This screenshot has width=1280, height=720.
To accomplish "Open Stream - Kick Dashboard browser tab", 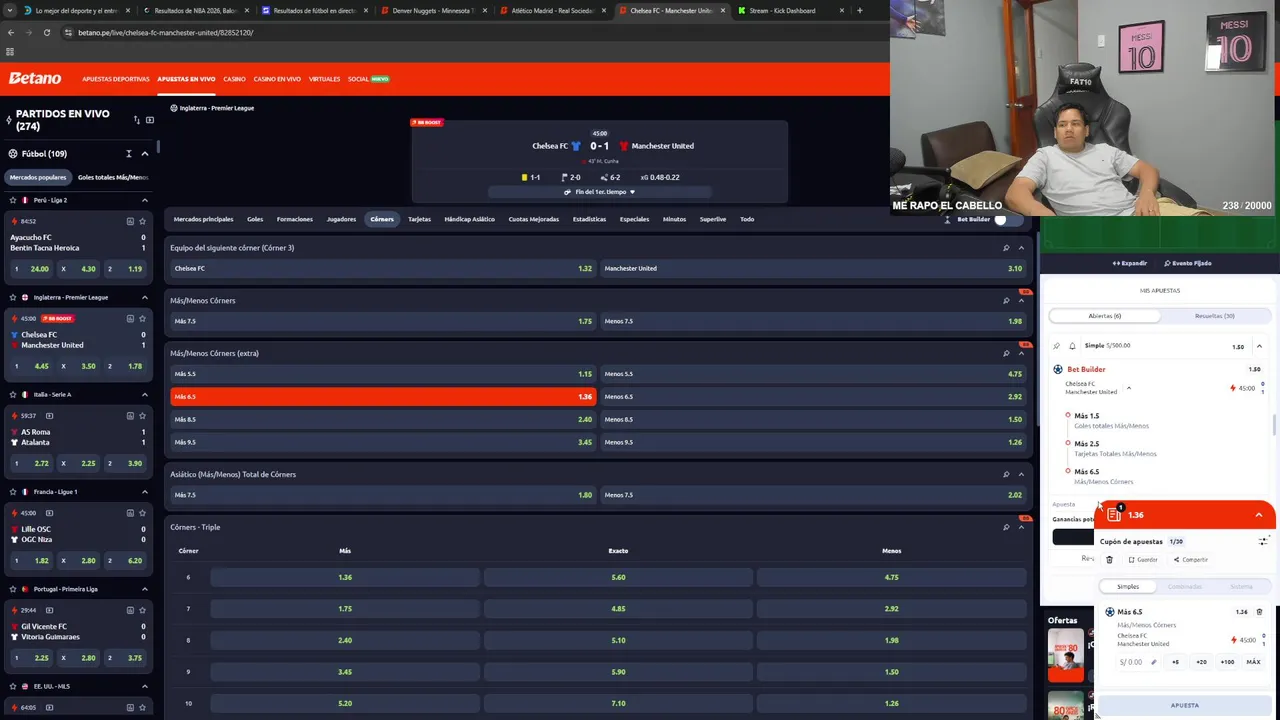I will [790, 11].
